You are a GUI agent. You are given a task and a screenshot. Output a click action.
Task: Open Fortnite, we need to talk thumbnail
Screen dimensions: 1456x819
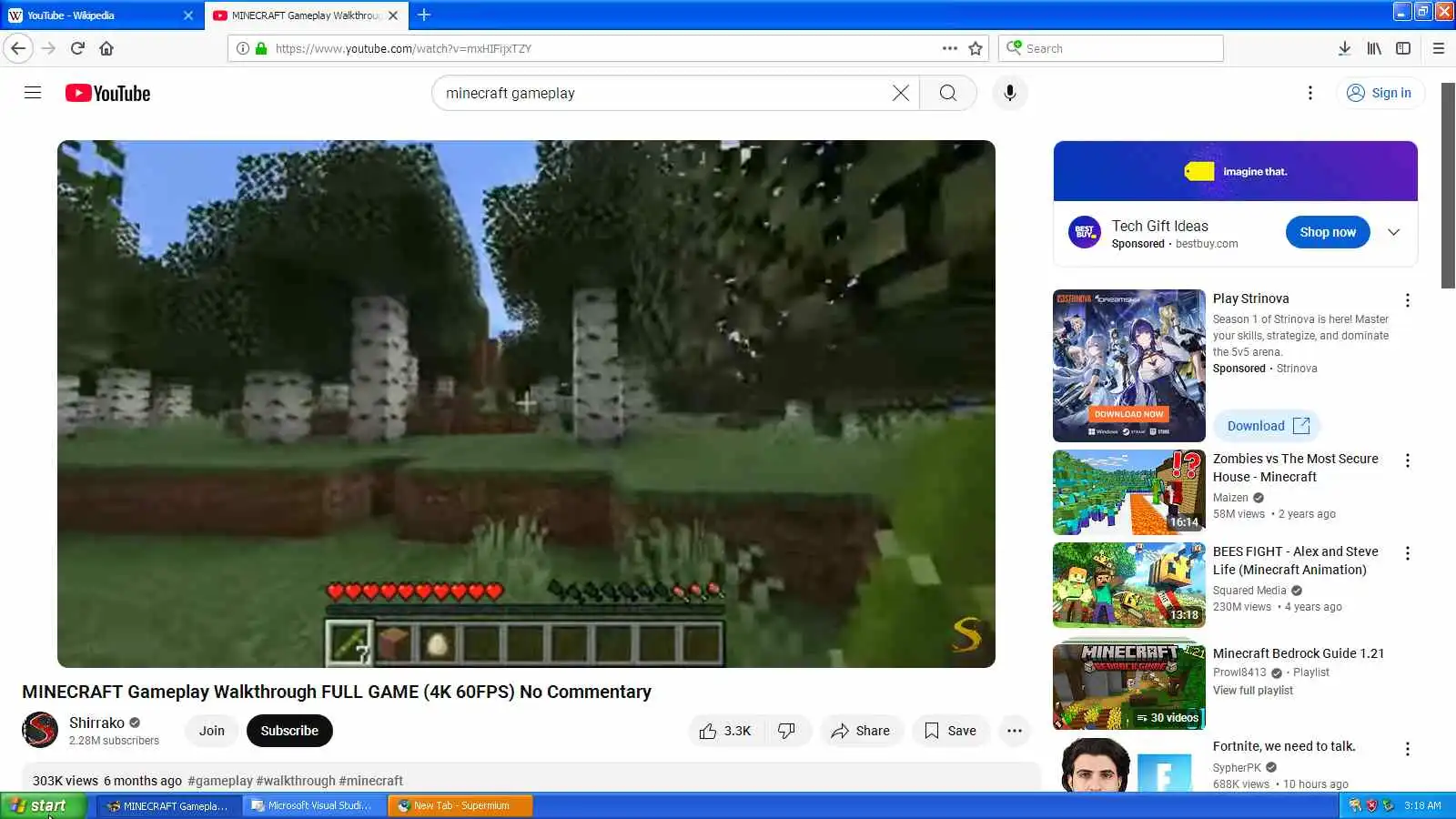1128,766
